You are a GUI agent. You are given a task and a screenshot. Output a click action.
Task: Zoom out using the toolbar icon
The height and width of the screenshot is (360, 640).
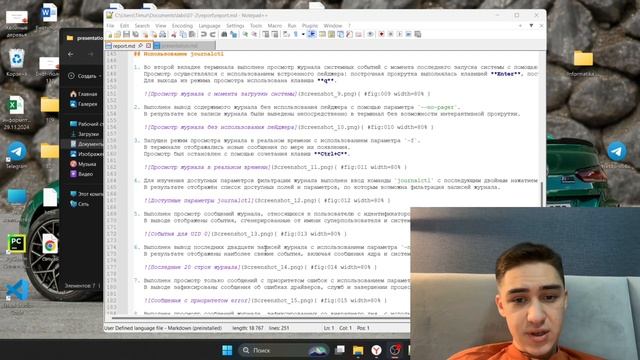254,34
